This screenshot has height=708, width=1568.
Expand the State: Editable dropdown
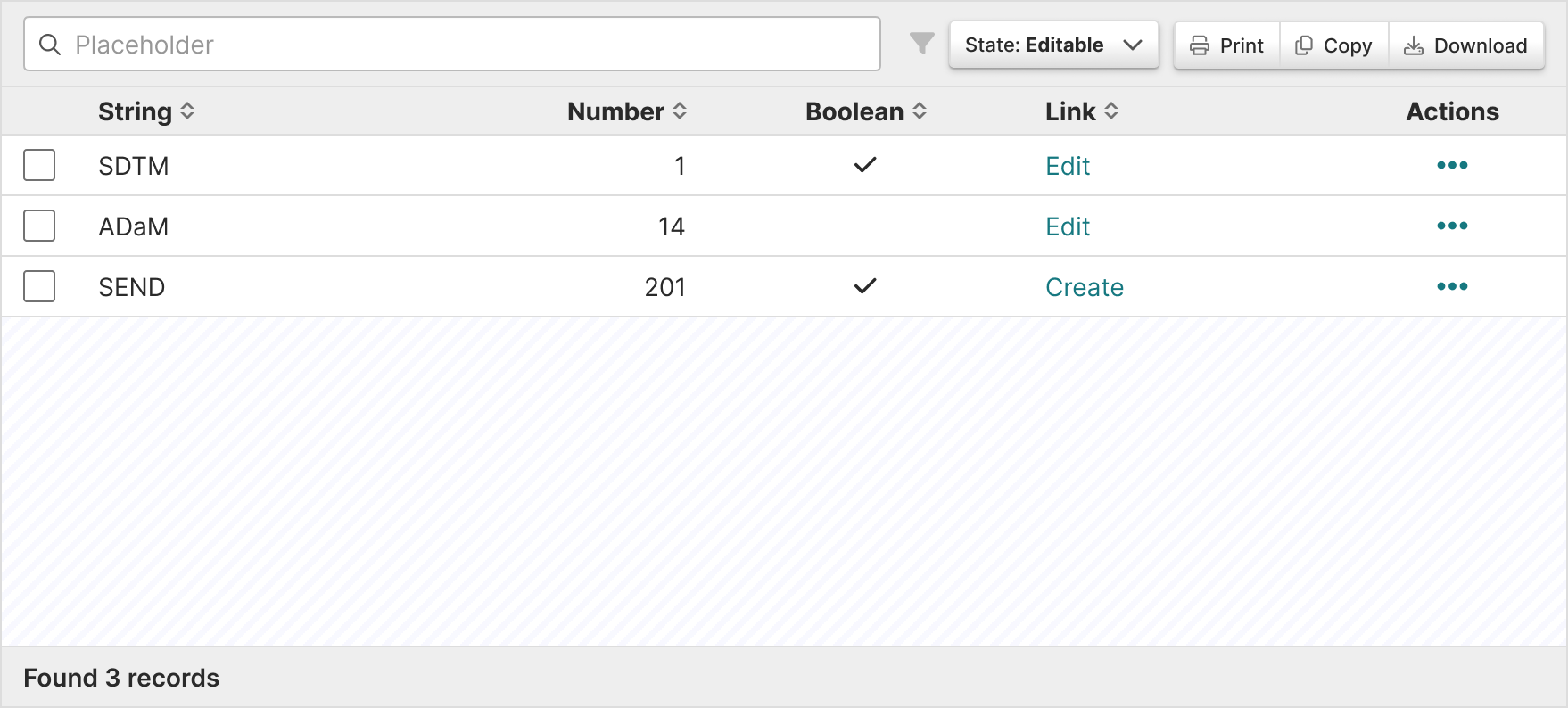1054,45
